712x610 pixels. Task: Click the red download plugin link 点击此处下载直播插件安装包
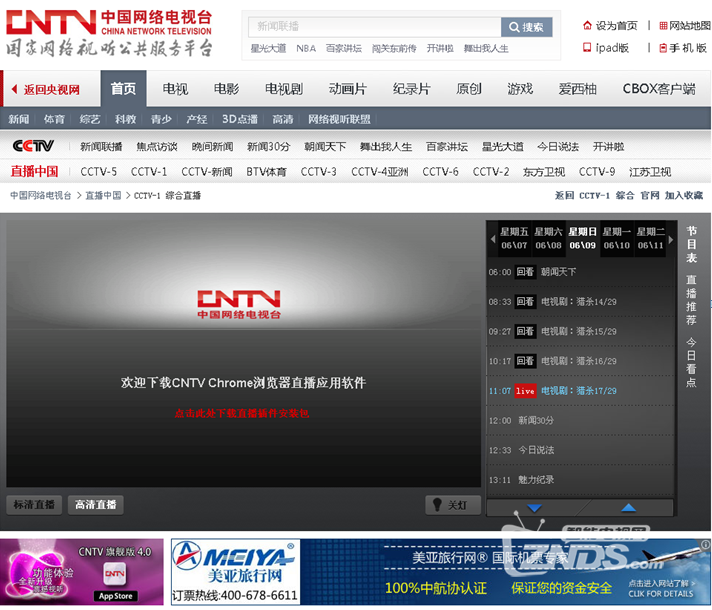[x=242, y=413]
